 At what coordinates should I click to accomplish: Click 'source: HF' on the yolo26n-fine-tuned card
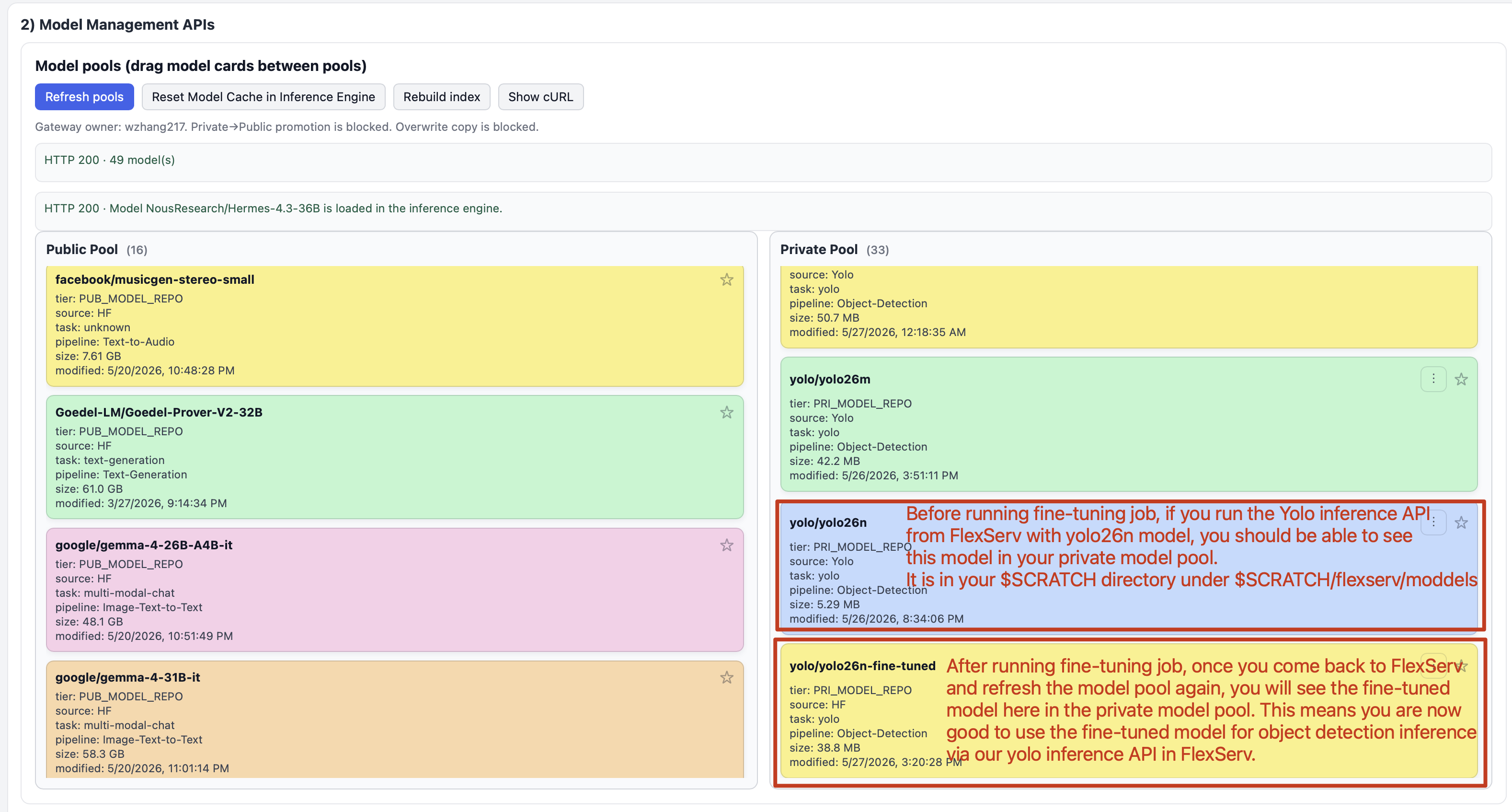coord(818,705)
